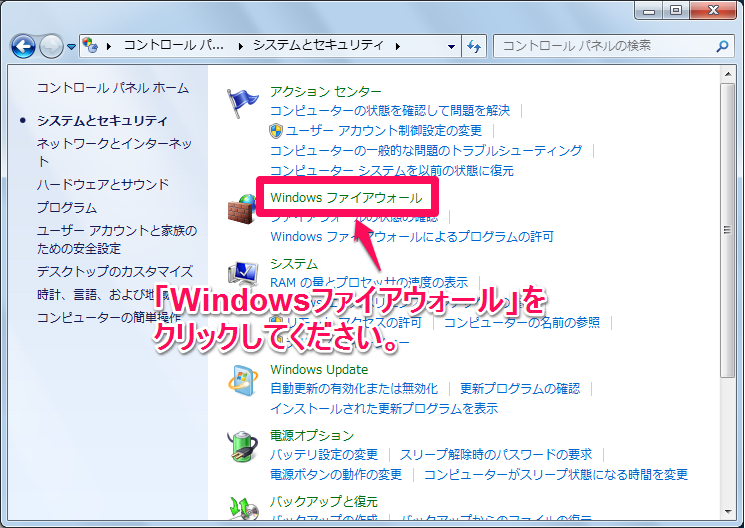Open the 電源オプション heading
The width and height of the screenshot is (745, 528).
pos(312,435)
